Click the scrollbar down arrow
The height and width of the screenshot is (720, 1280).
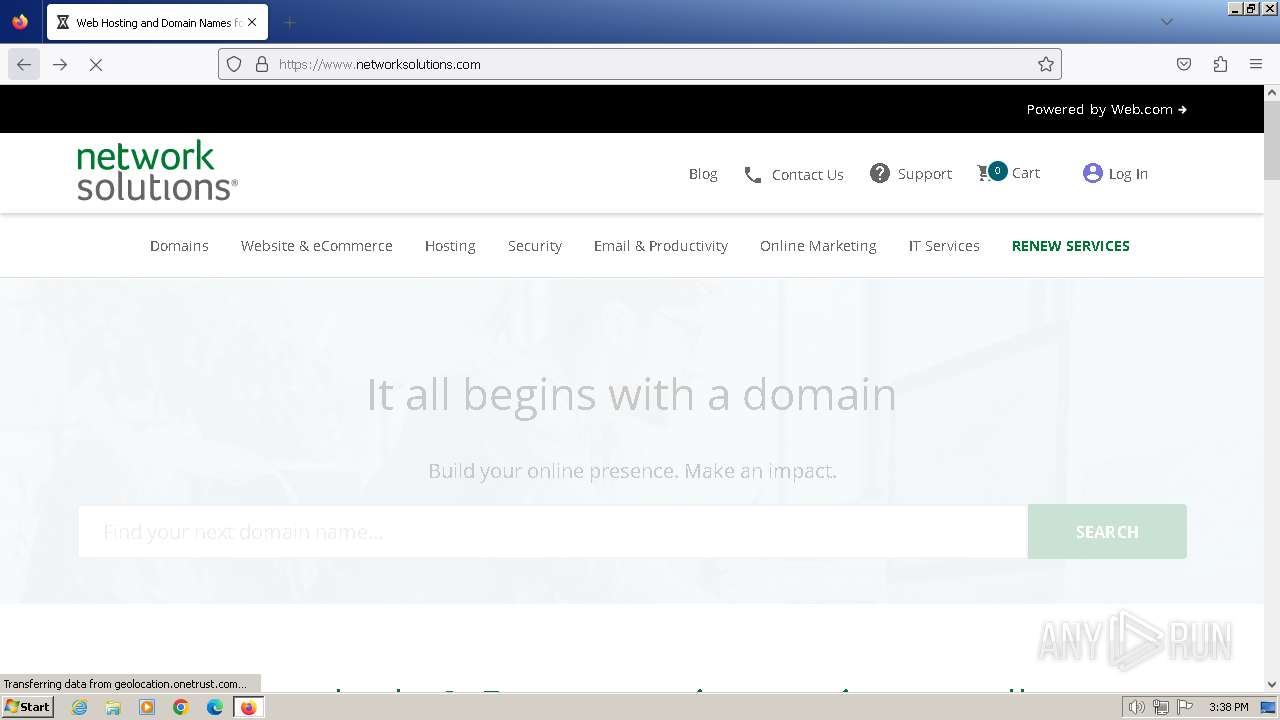click(1272, 685)
